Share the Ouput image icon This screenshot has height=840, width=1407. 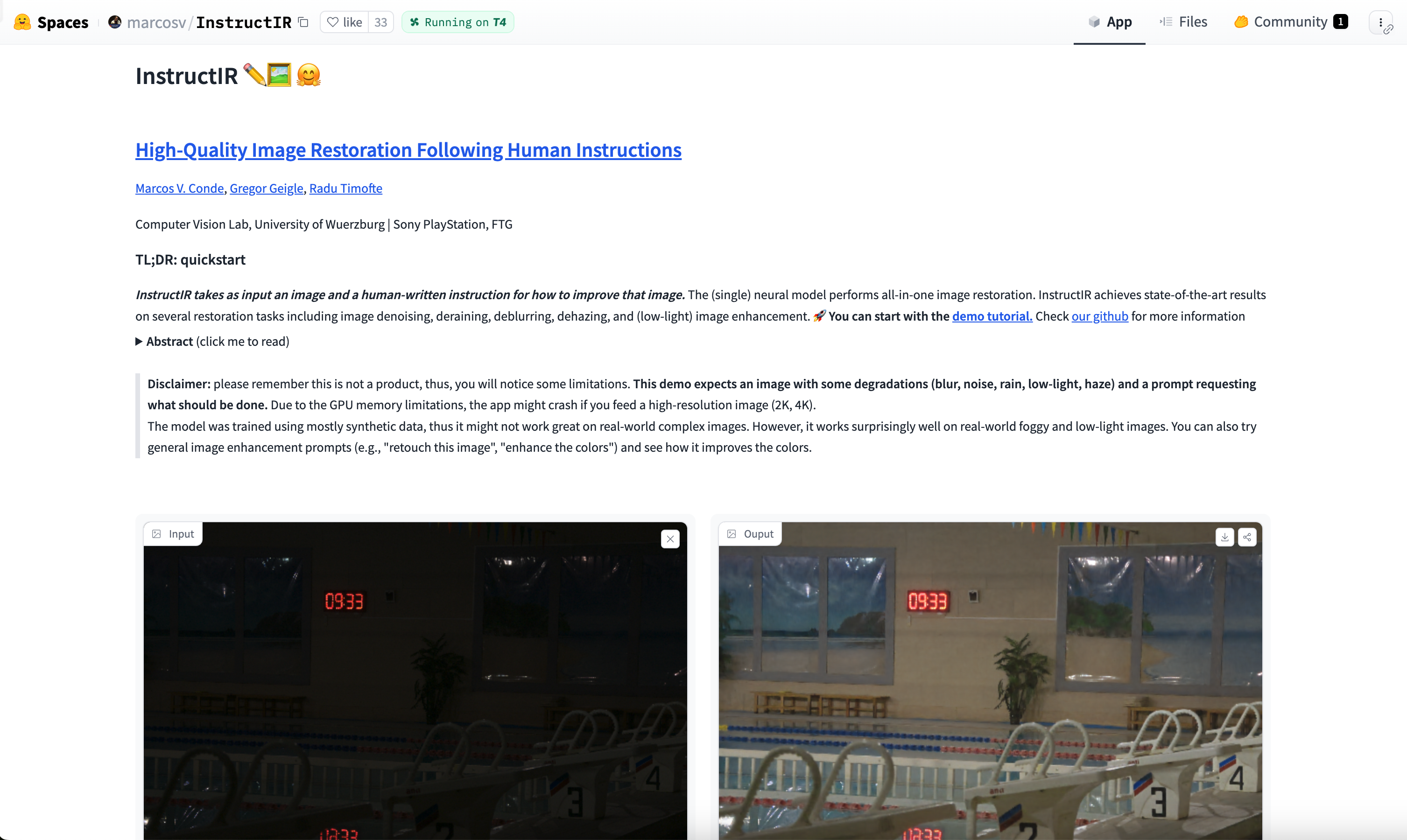tap(1247, 537)
